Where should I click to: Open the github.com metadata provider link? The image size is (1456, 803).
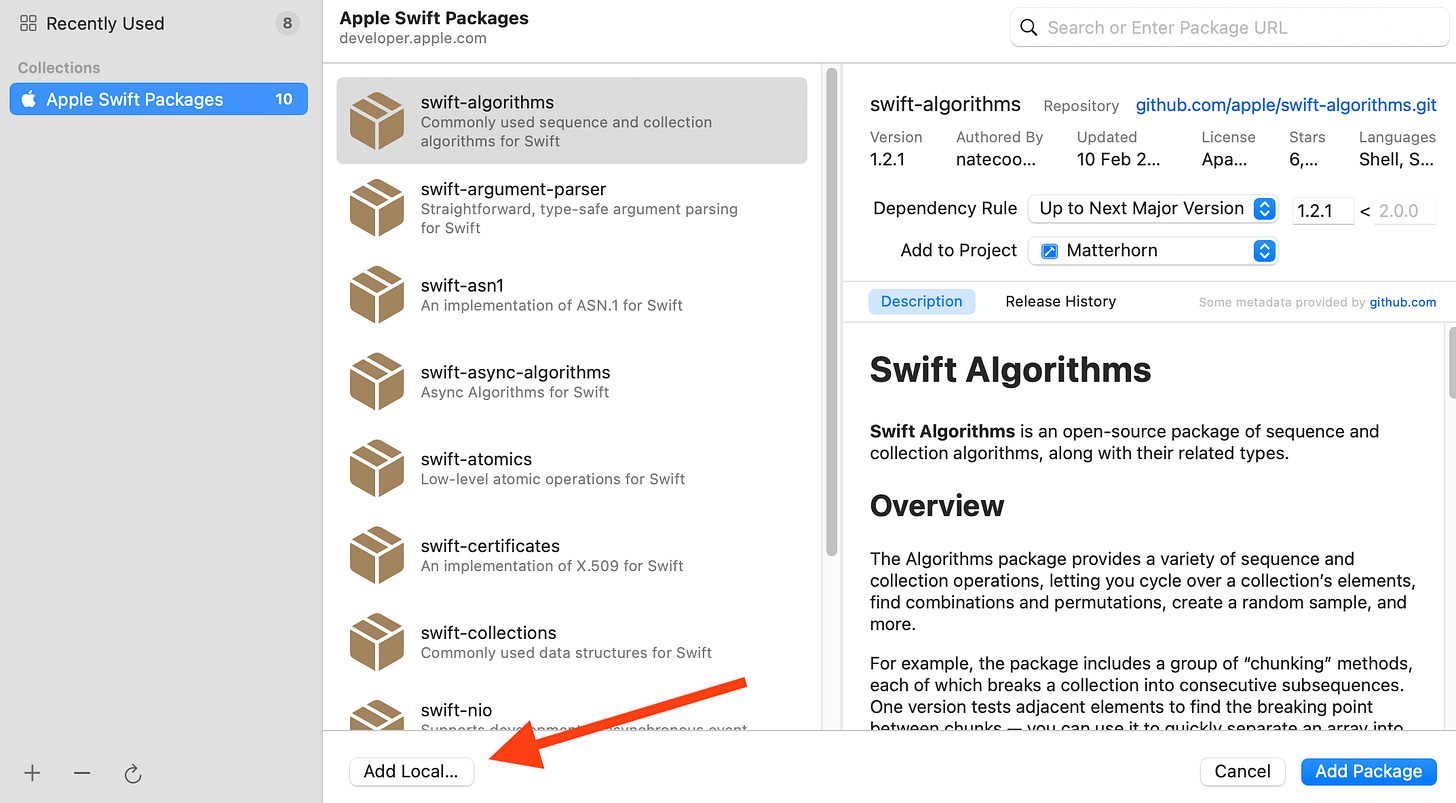[x=1403, y=302]
